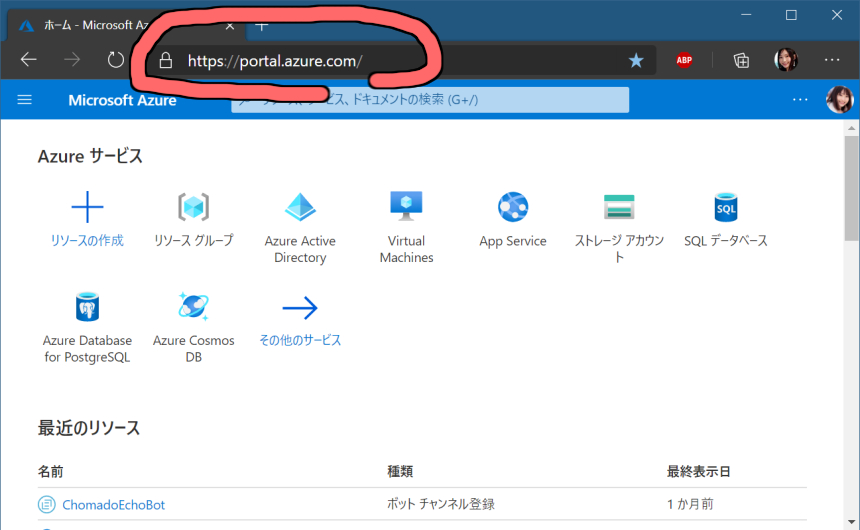Open the App Service icon
This screenshot has width=860, height=530.
pos(513,207)
